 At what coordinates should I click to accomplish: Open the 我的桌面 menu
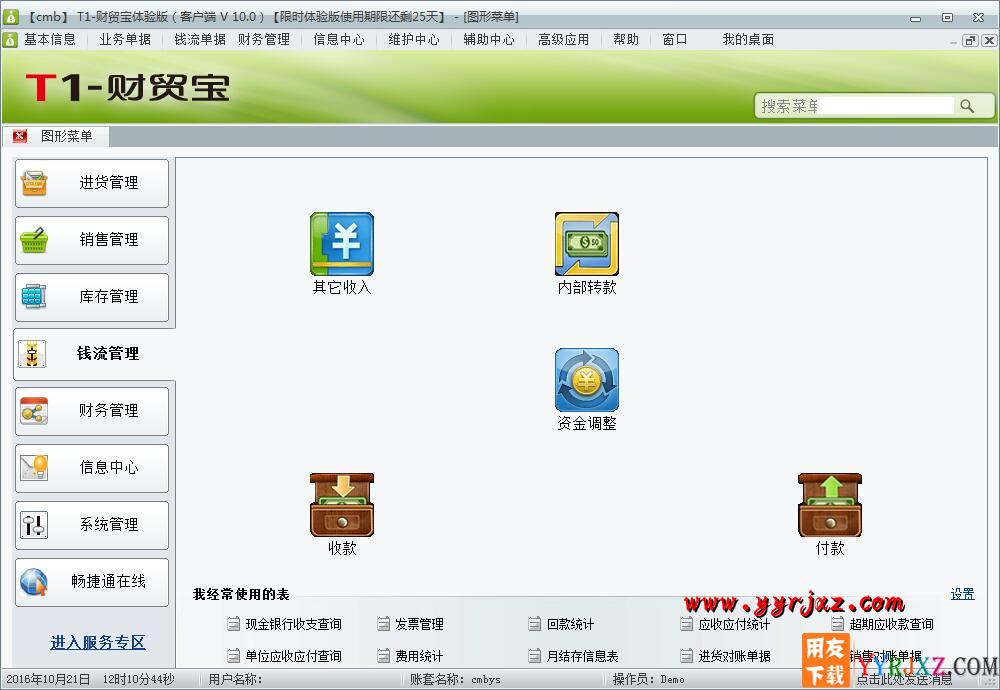tap(748, 40)
